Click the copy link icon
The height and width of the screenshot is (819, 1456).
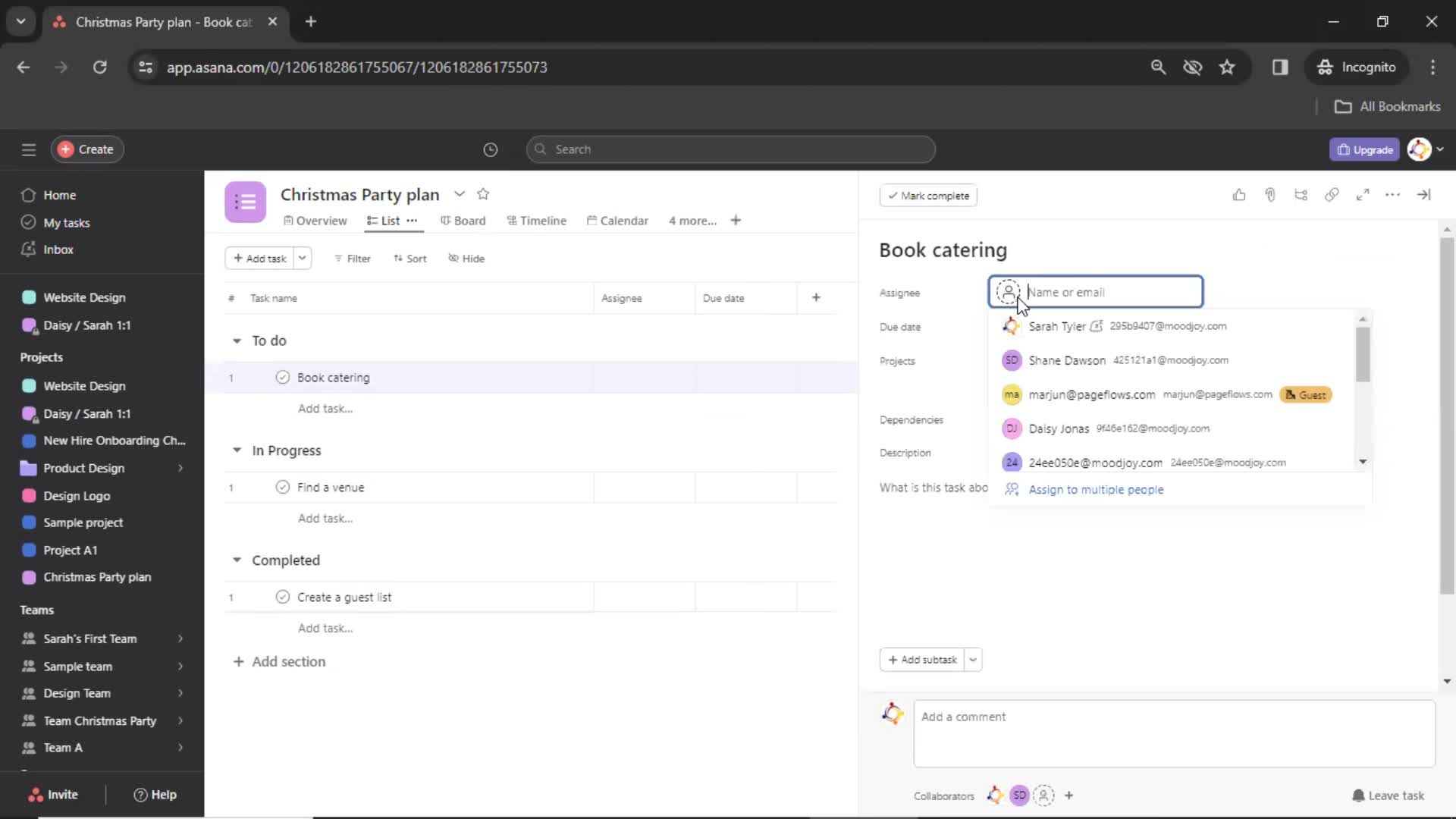(x=1331, y=196)
